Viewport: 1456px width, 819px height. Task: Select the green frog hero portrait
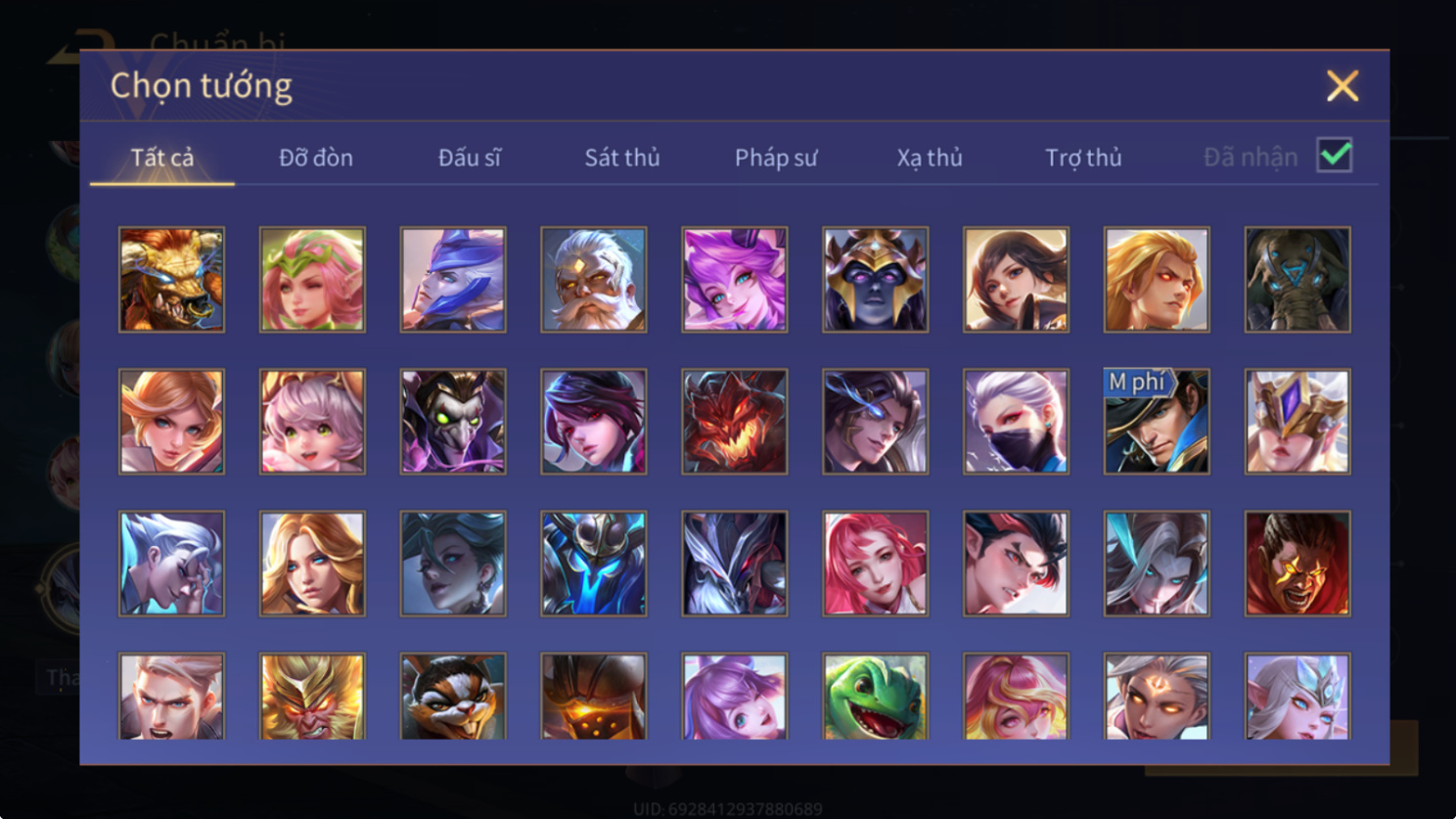875,697
